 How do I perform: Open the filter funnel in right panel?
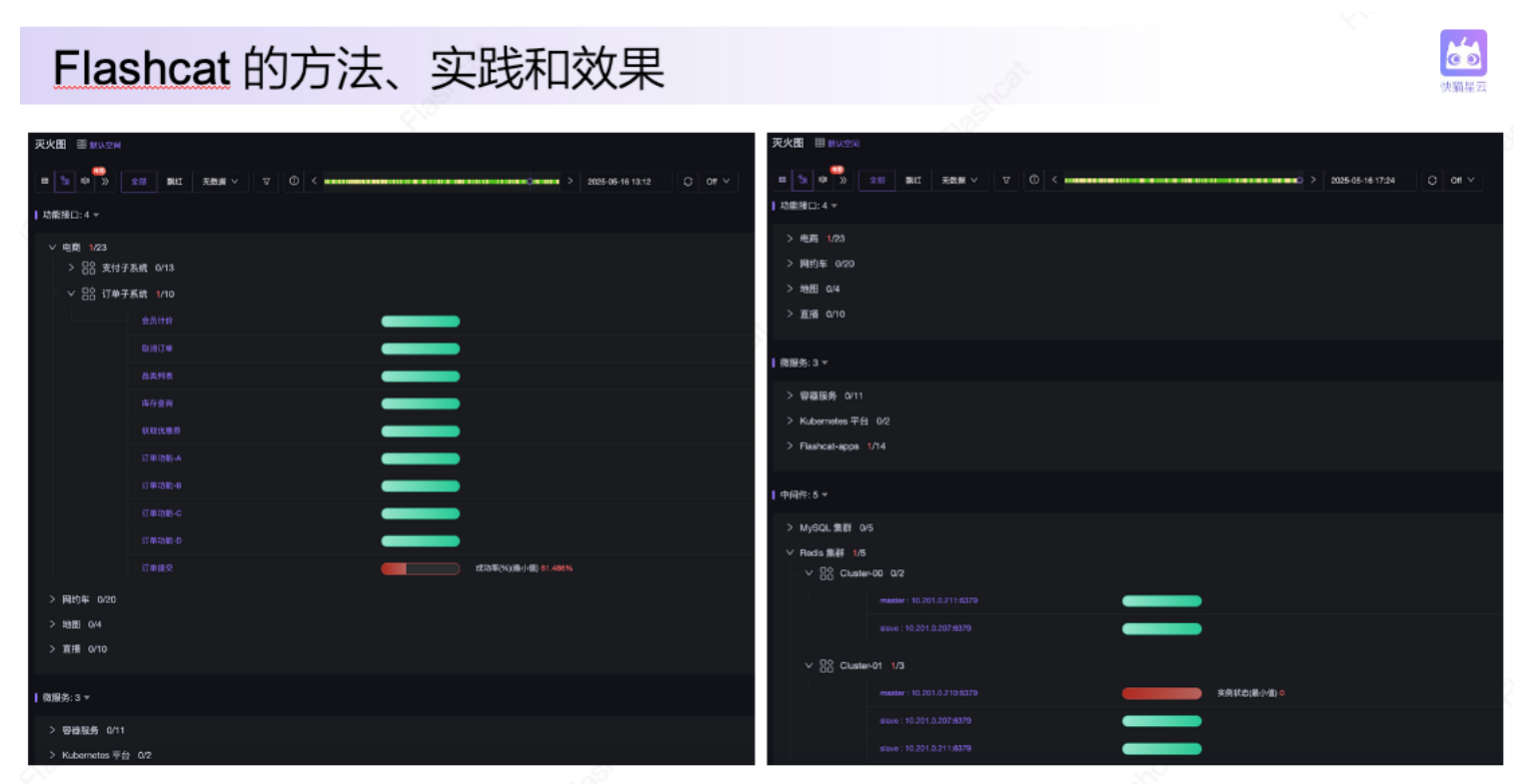point(1006,180)
